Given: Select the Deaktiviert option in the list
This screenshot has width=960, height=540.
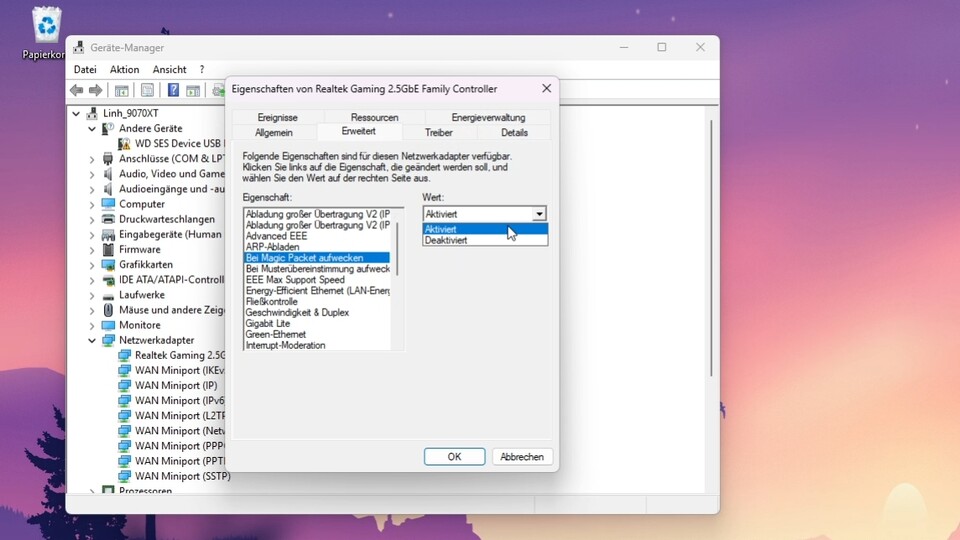Looking at the screenshot, I should (x=446, y=241).
